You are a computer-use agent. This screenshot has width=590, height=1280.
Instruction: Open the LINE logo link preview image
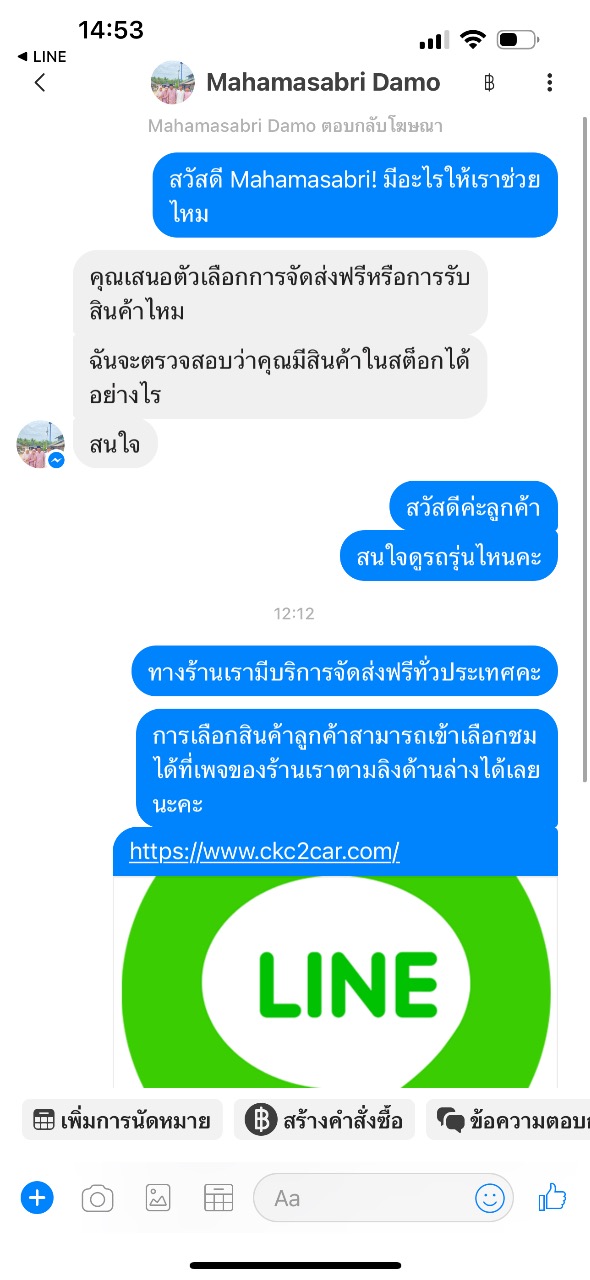[335, 982]
